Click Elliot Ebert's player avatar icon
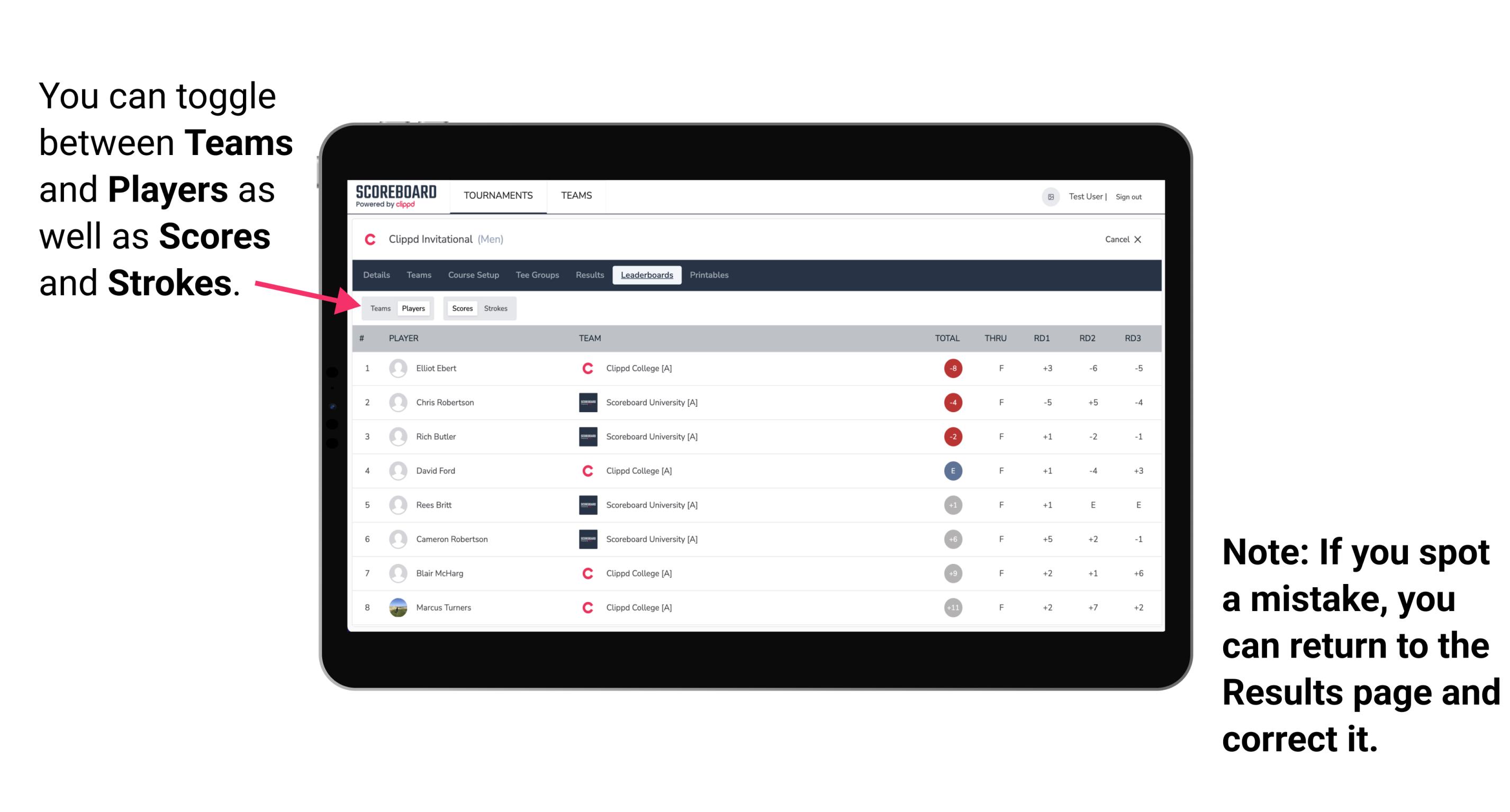 [397, 368]
